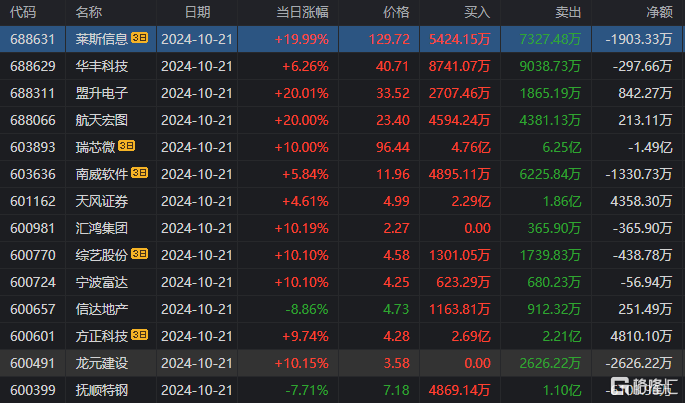
Task: Click the 3日 badge beside 综艺股份
Action: tap(139, 254)
